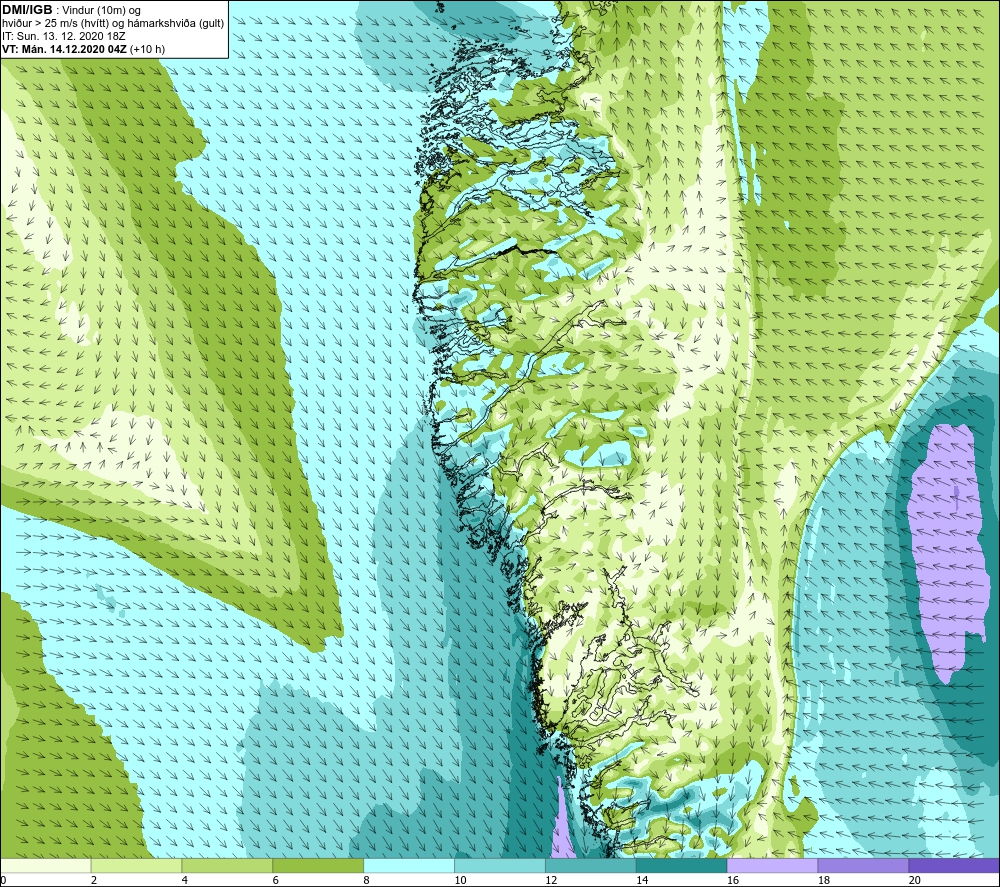Click the legend label '6'
This screenshot has height=887, width=1000.
(276, 880)
